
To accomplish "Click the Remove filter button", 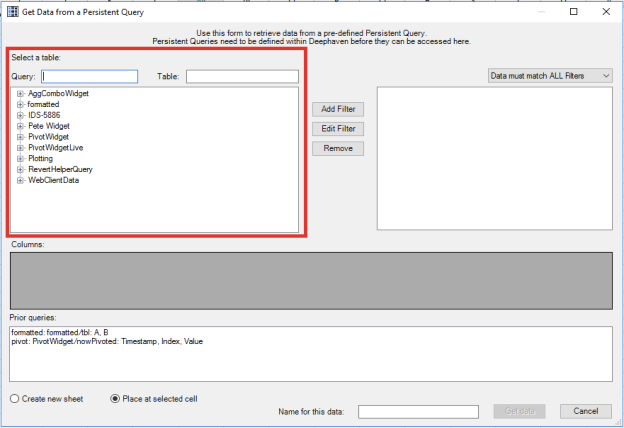I will 338,149.
